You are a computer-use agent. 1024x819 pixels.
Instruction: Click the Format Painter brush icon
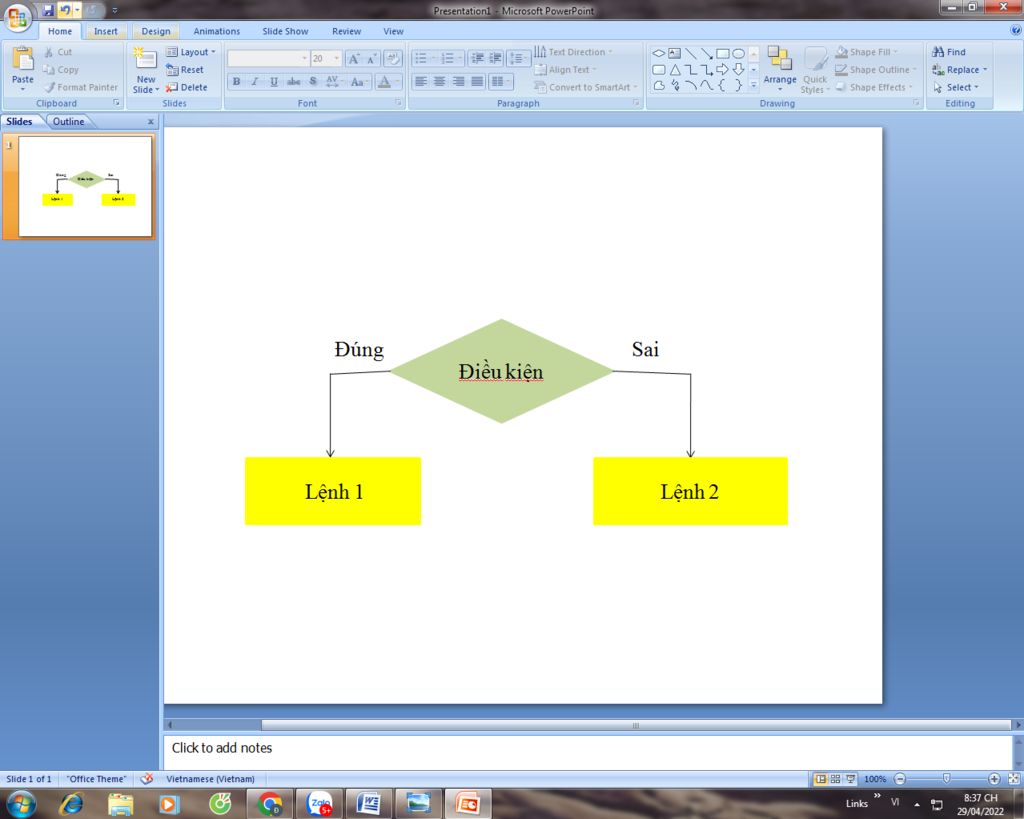click(x=50, y=88)
